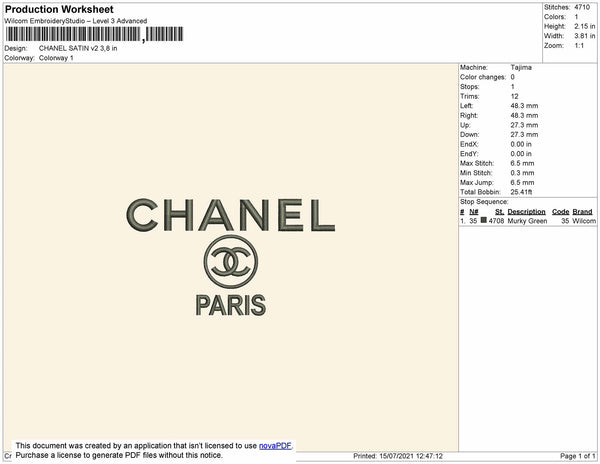Click the 'Code' column header
Screen dimensions: 600x464
click(x=561, y=212)
